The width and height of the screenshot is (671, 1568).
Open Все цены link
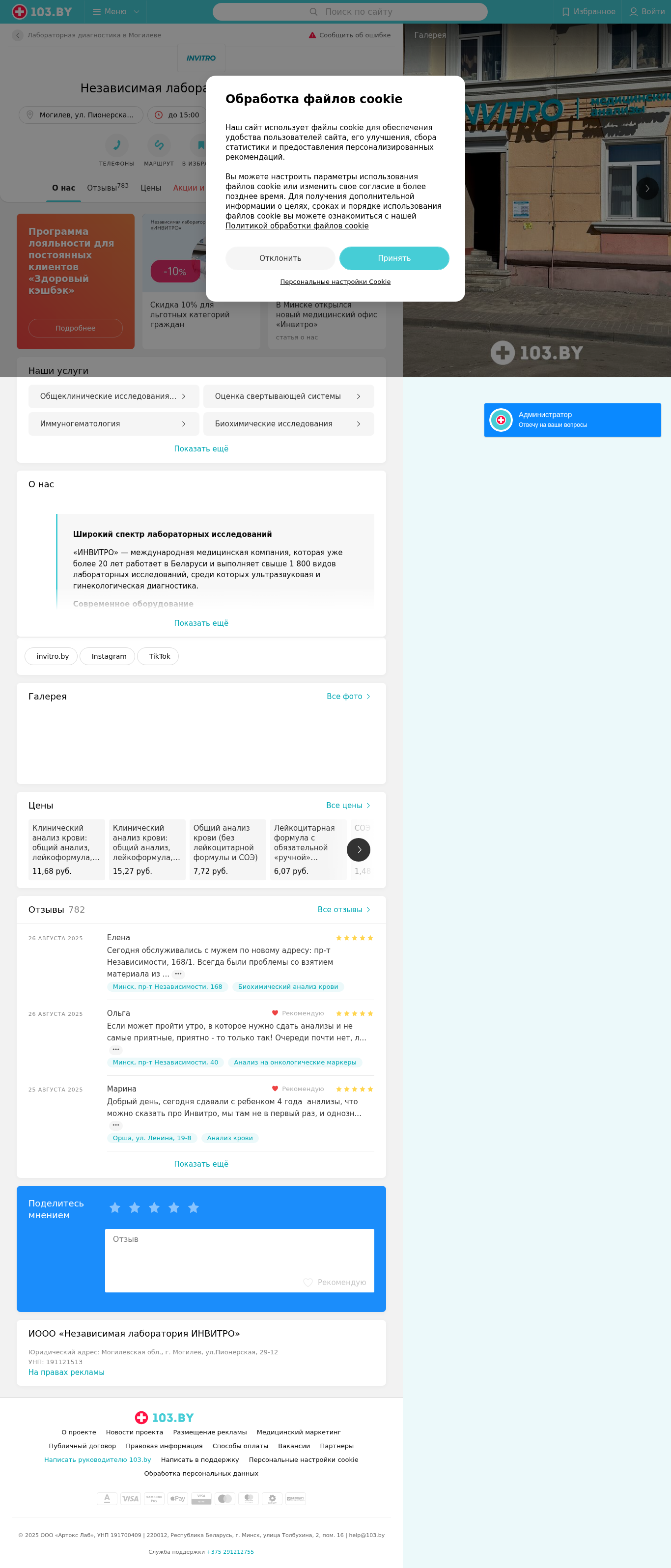(348, 805)
